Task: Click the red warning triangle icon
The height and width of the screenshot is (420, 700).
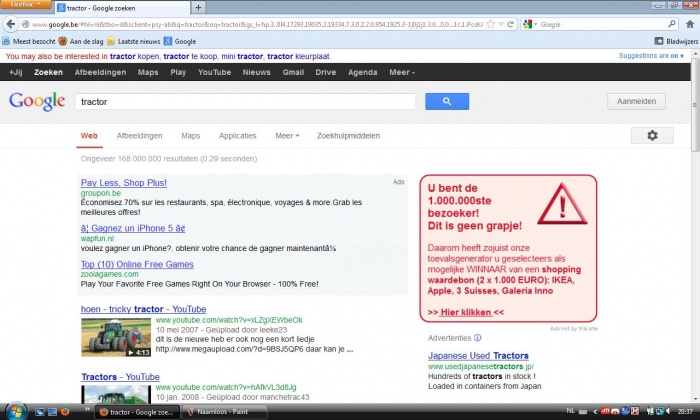Action: 562,204
